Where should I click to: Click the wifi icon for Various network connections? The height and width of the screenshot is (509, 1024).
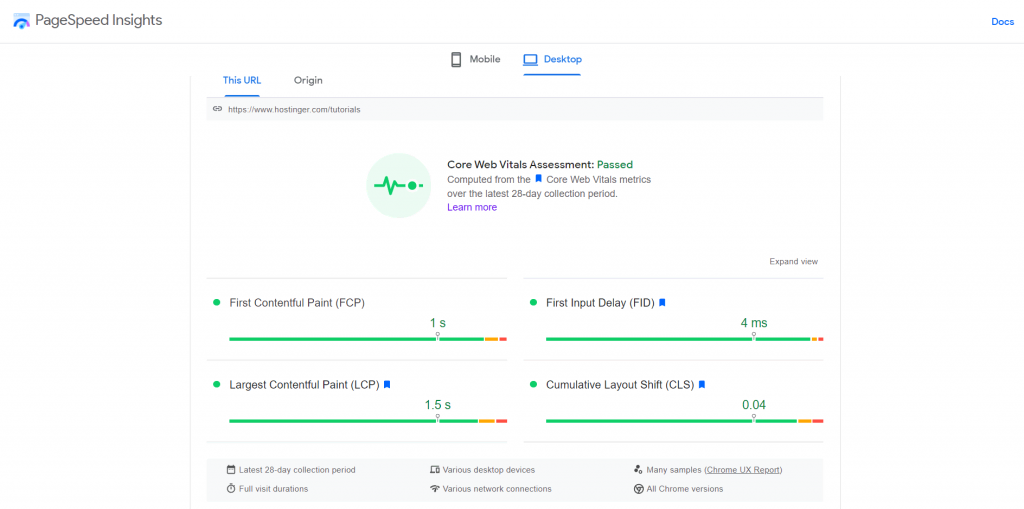(x=435, y=489)
